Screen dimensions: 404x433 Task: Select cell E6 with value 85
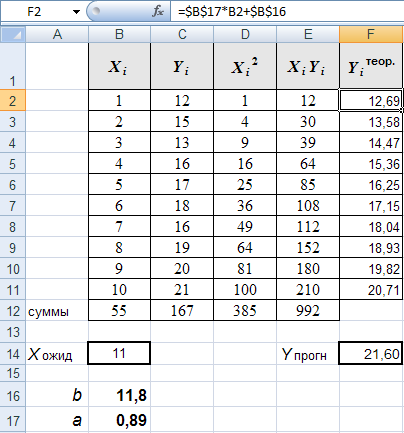click(x=308, y=185)
